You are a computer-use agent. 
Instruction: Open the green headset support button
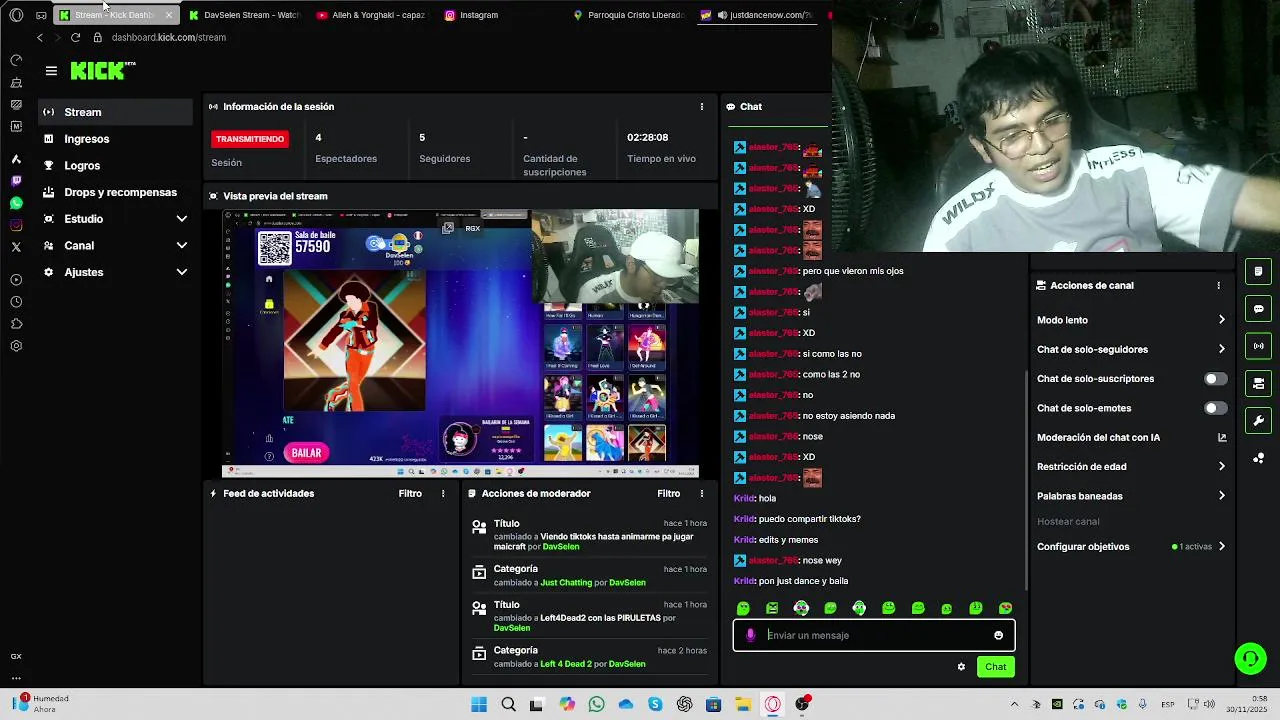click(1250, 658)
